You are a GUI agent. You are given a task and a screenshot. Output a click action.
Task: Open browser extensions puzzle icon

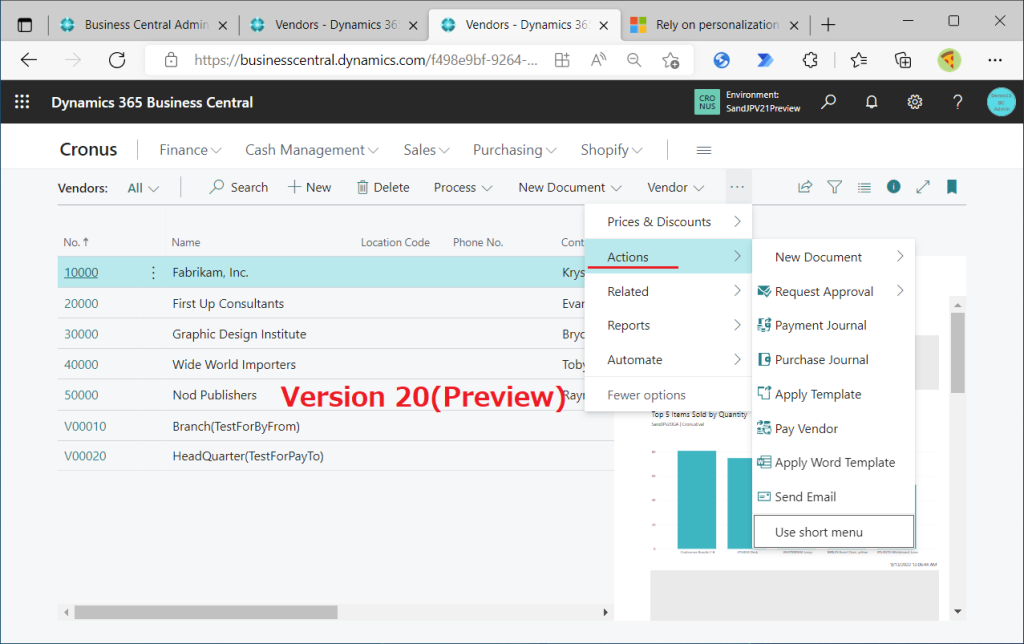tap(810, 60)
